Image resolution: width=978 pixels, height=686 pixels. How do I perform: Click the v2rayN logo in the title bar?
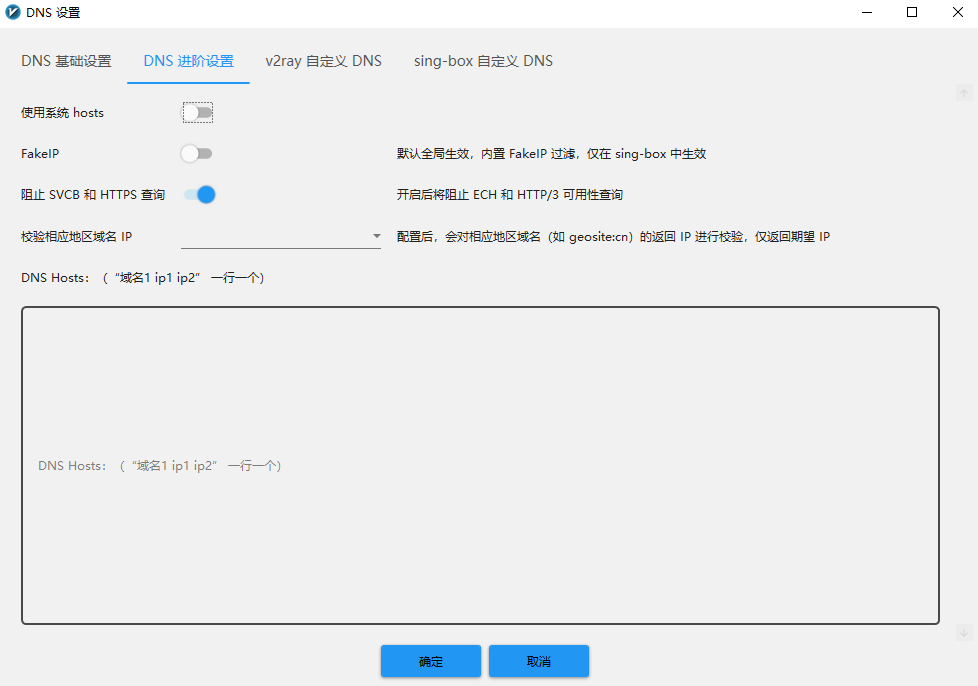click(x=14, y=12)
